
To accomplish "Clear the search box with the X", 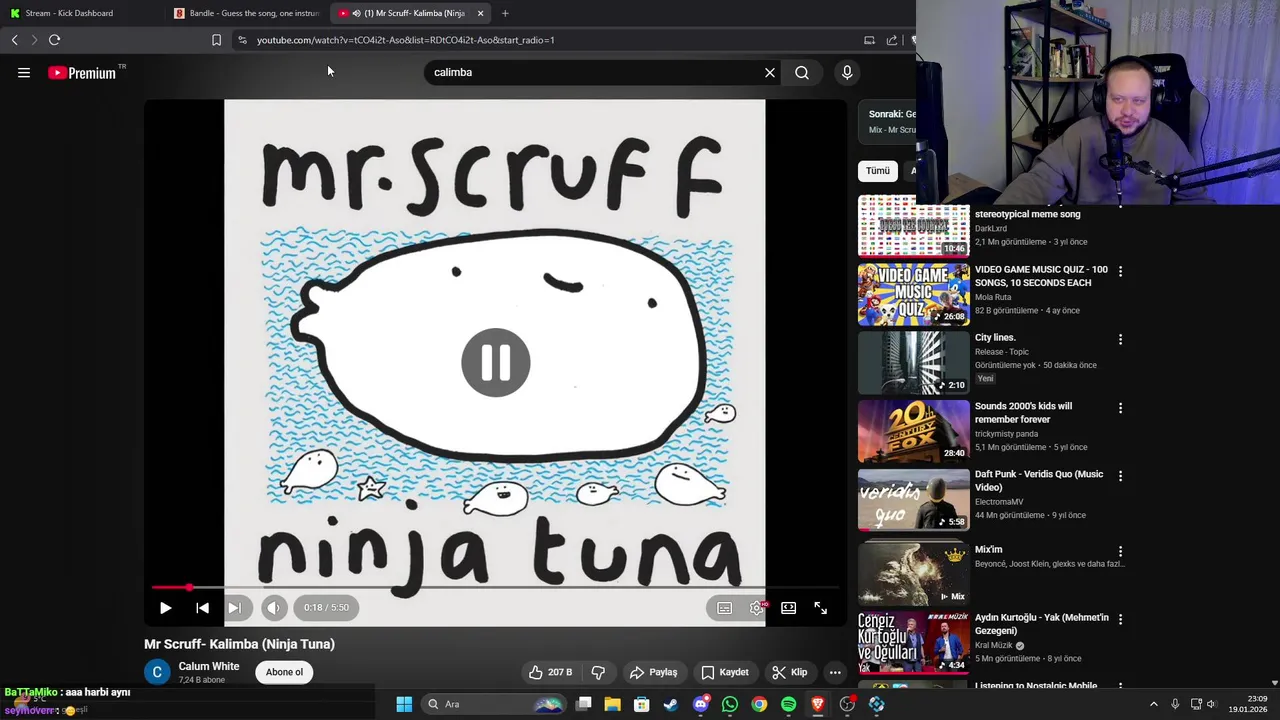I will pos(770,72).
